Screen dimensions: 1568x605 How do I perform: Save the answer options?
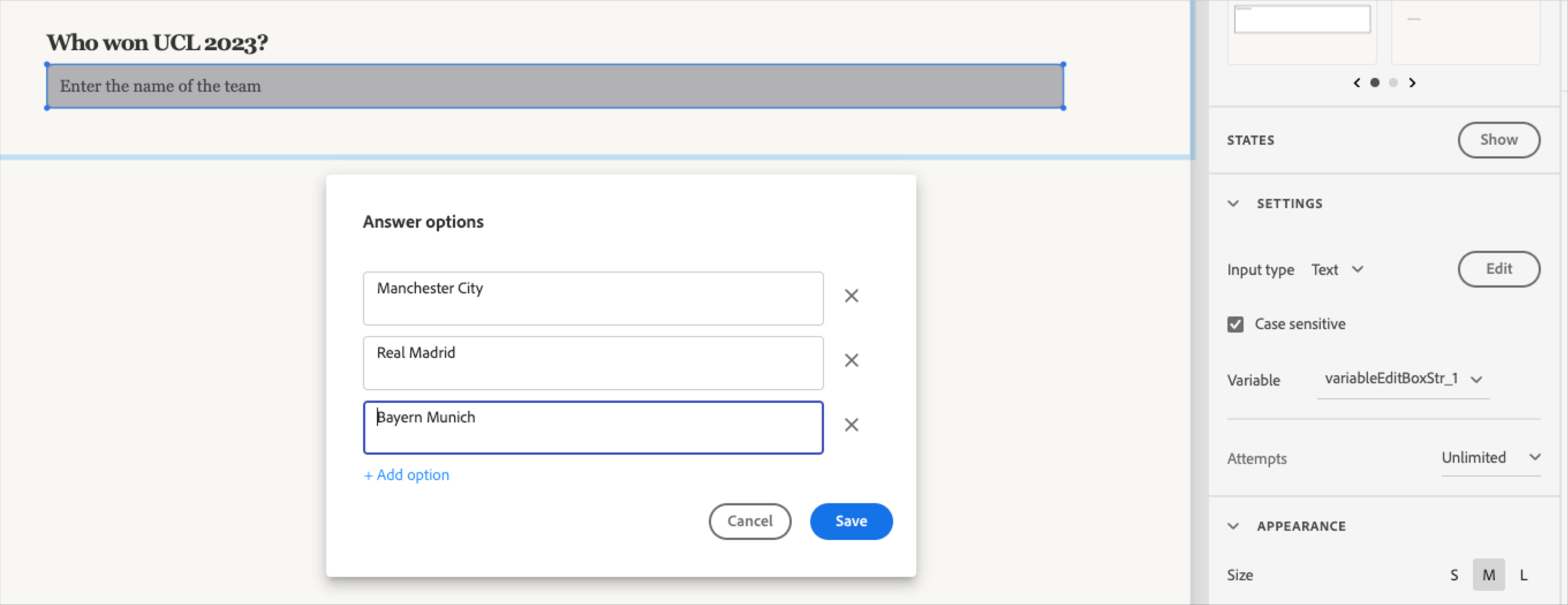pyautogui.click(x=851, y=521)
